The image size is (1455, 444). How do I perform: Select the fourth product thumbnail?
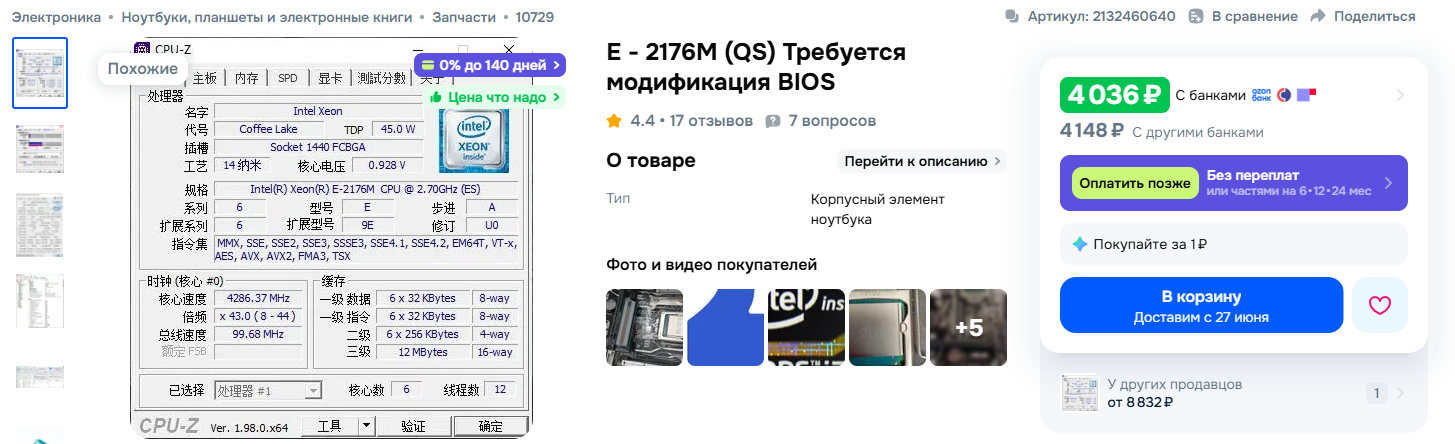[40, 301]
